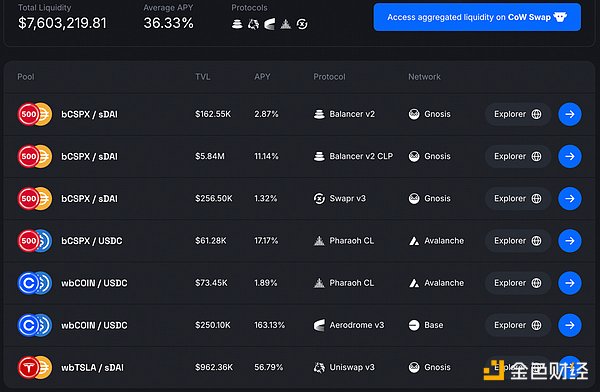
Task: Sort by the Protocol column header
Action: click(x=329, y=77)
